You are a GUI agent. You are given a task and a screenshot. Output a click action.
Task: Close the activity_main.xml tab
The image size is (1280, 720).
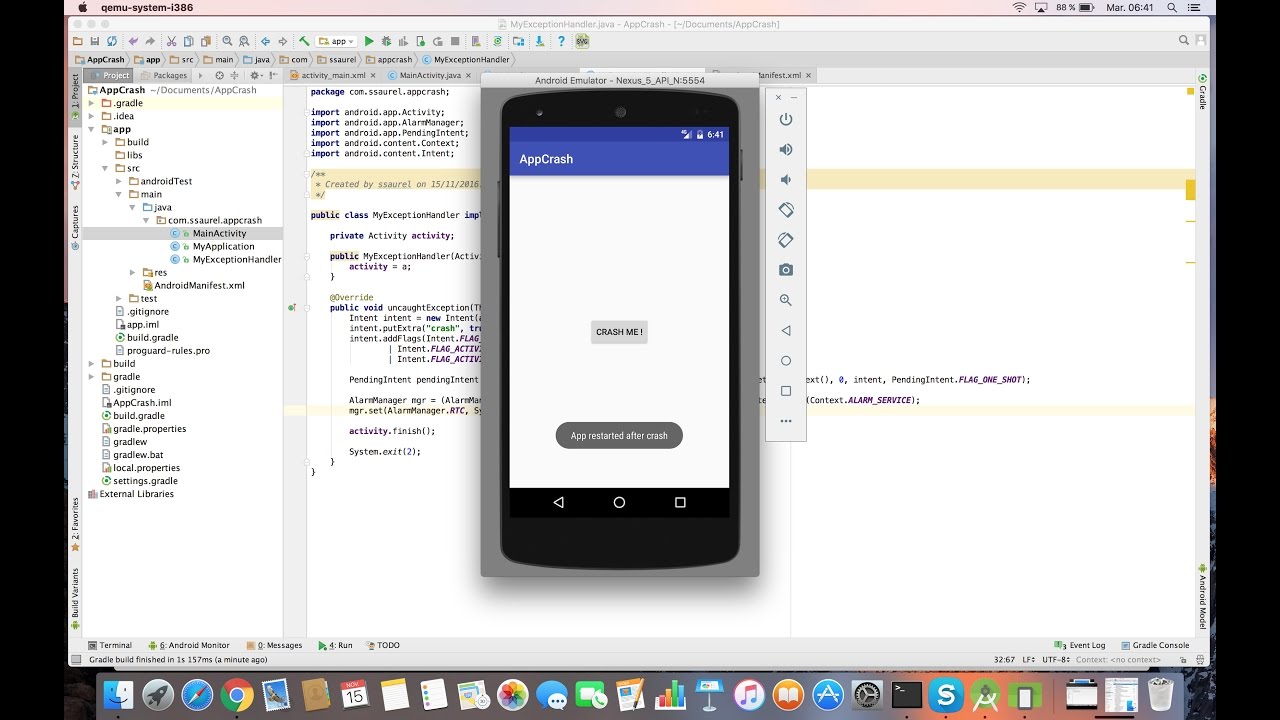pyautogui.click(x=373, y=75)
